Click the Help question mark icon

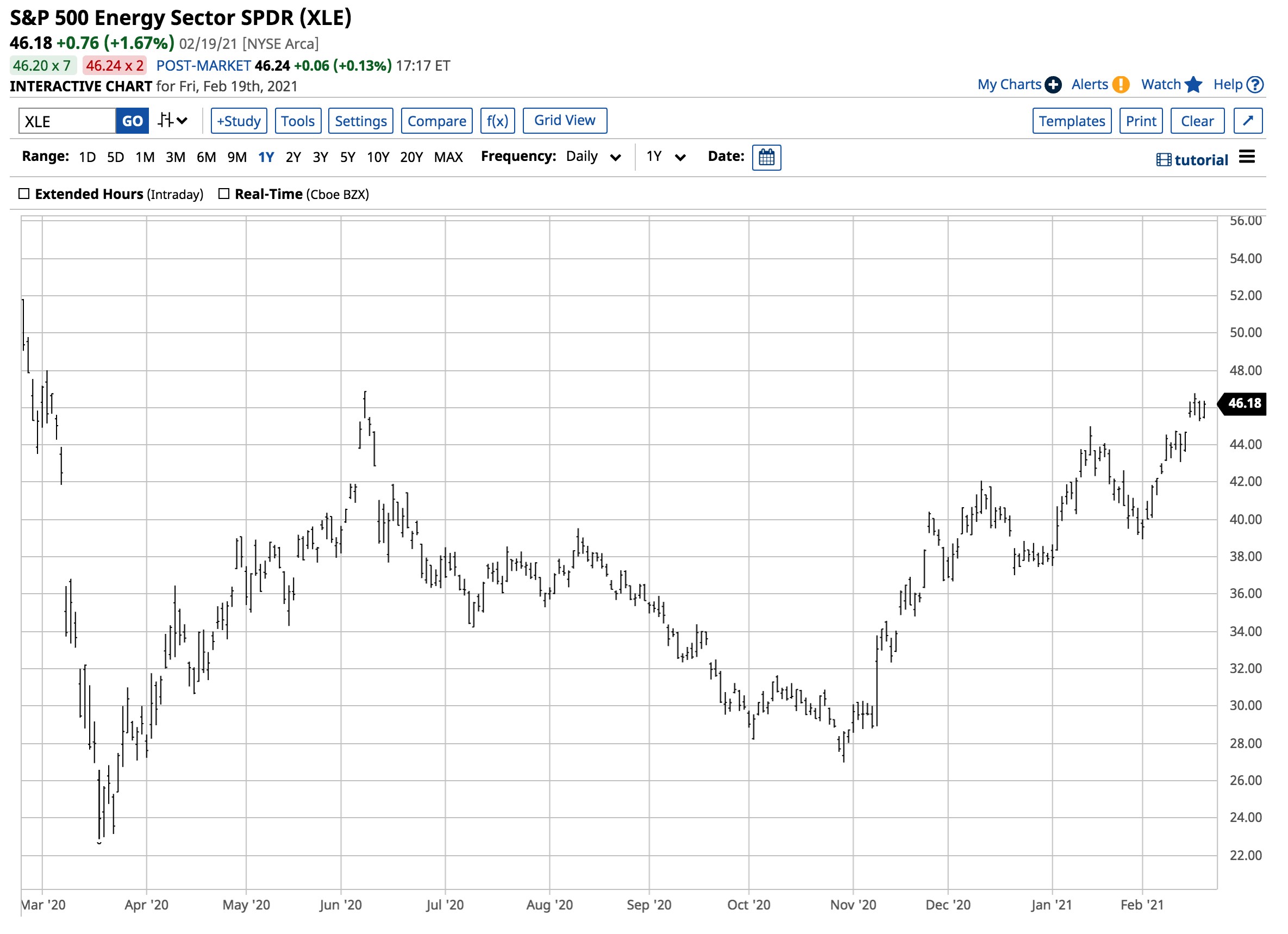click(x=1255, y=85)
